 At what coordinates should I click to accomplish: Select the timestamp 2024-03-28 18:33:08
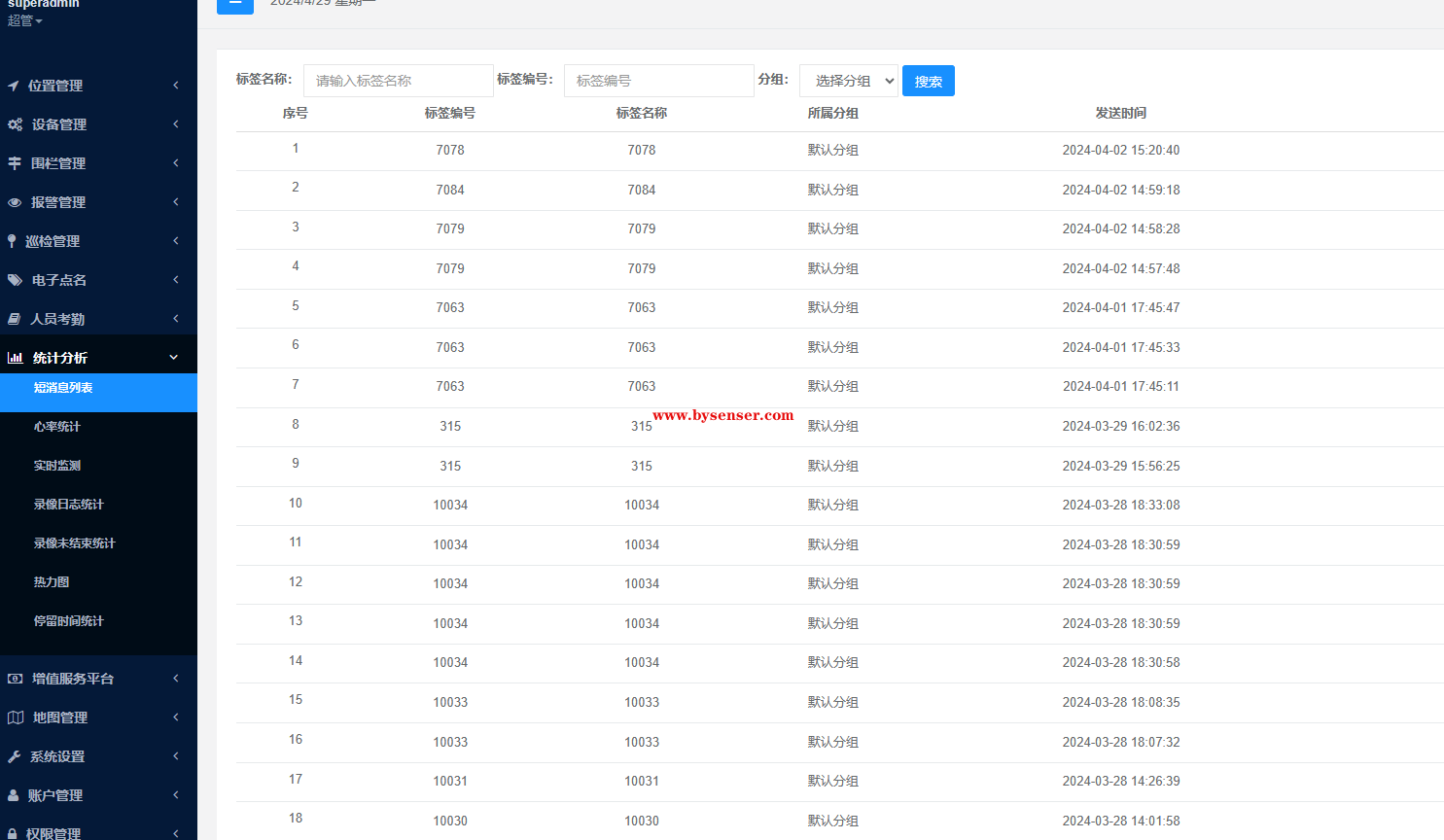(1121, 505)
